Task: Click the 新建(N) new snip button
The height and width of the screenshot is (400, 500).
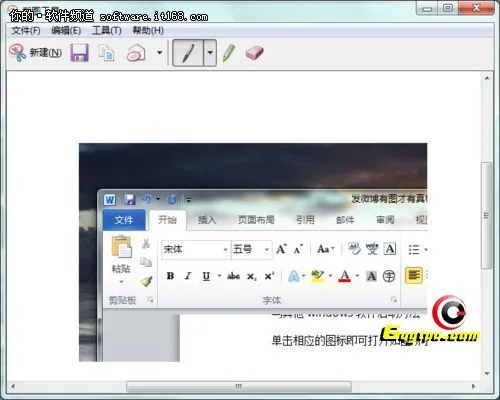Action: [x=35, y=53]
